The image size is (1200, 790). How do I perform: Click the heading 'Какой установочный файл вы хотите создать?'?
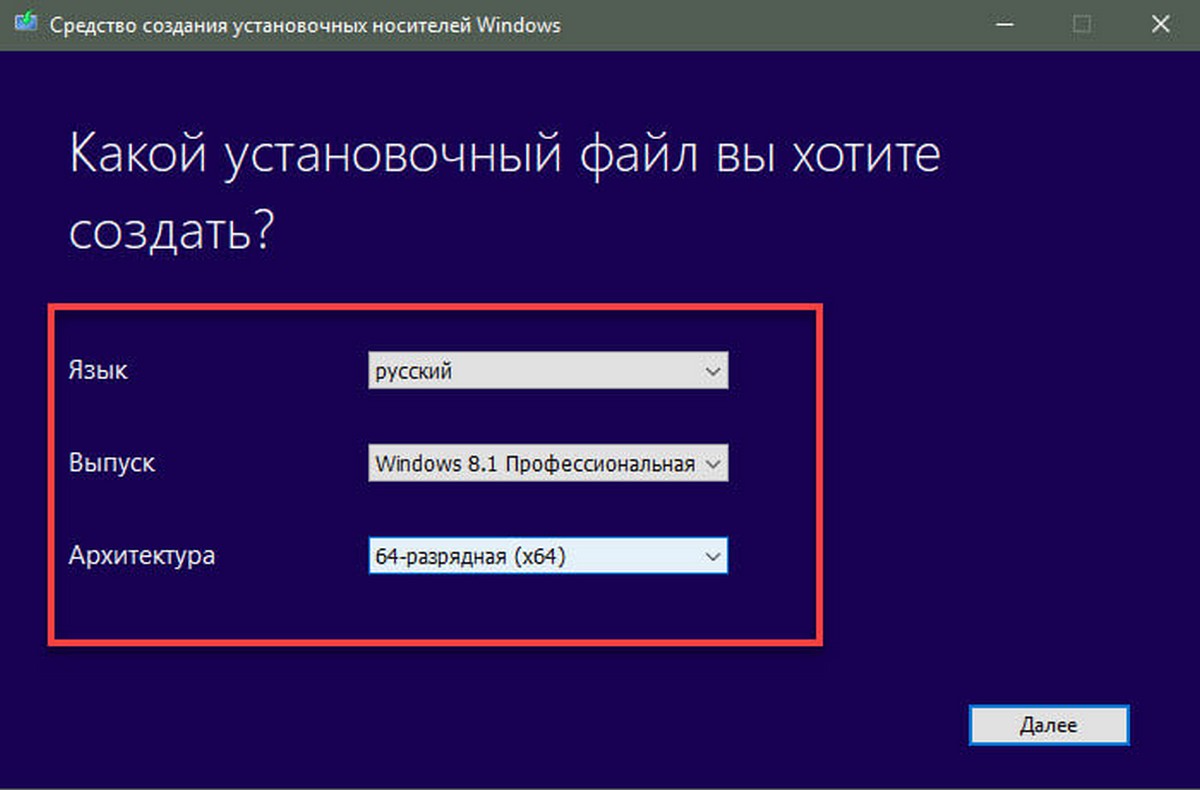pyautogui.click(x=505, y=194)
